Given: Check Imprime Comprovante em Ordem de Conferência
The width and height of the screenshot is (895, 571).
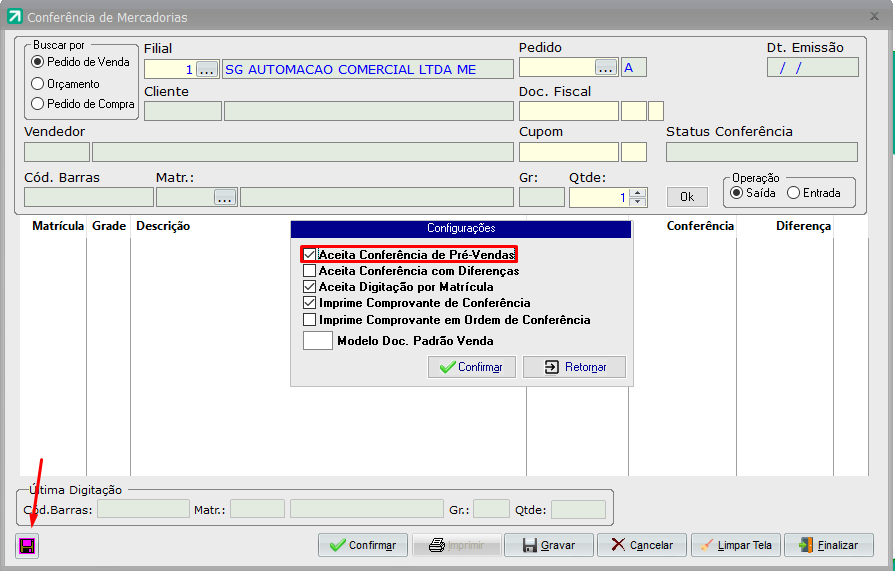Looking at the screenshot, I should pos(310,320).
